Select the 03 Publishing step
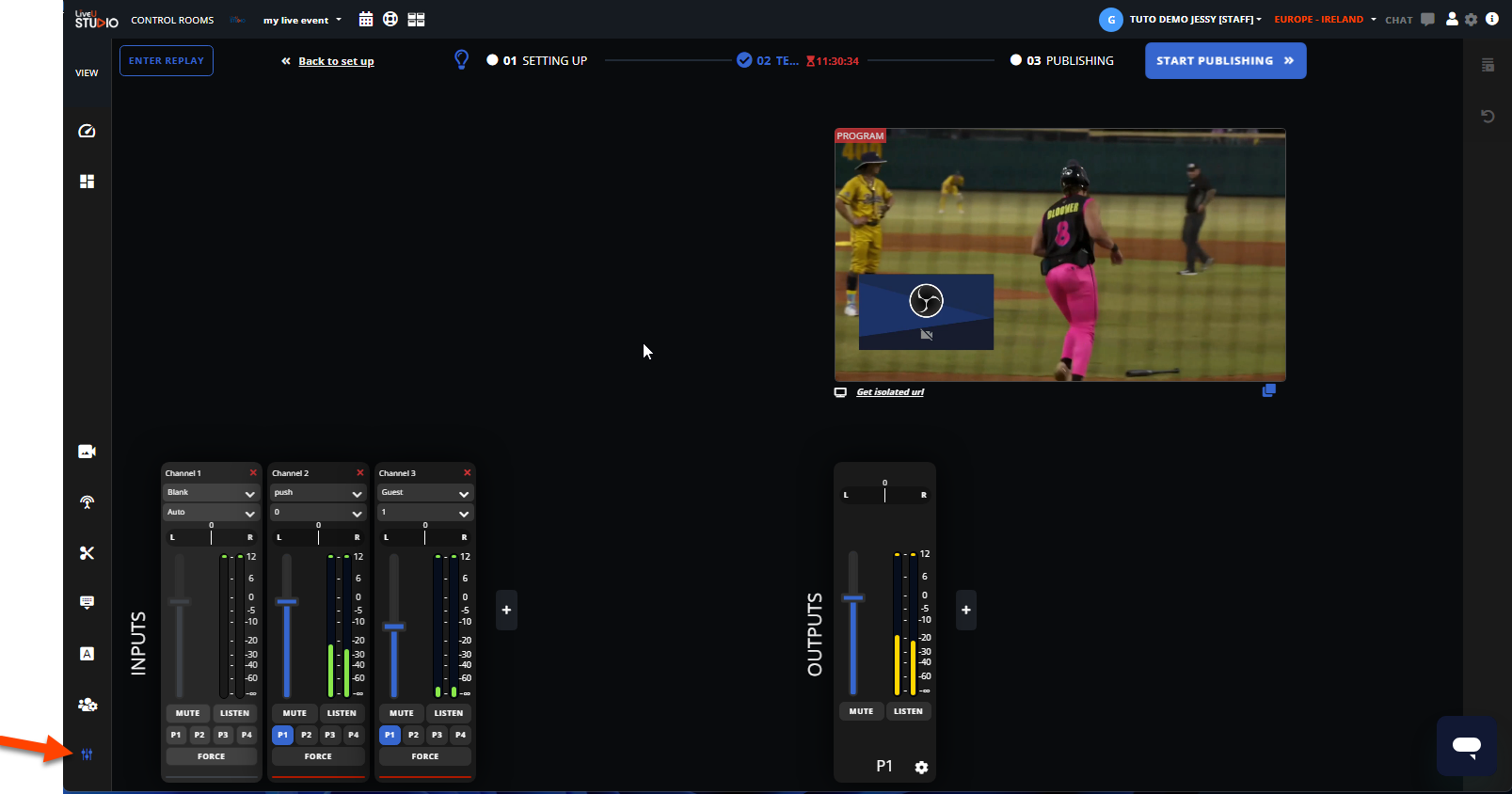 tap(1061, 60)
